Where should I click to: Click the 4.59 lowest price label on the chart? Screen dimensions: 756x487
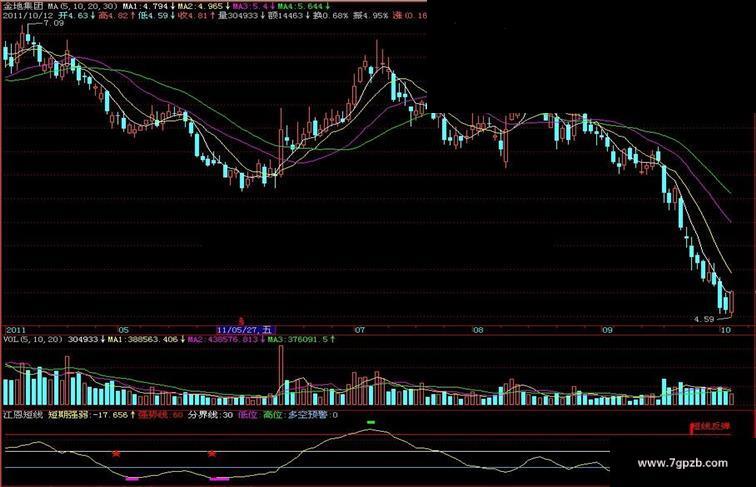point(704,319)
